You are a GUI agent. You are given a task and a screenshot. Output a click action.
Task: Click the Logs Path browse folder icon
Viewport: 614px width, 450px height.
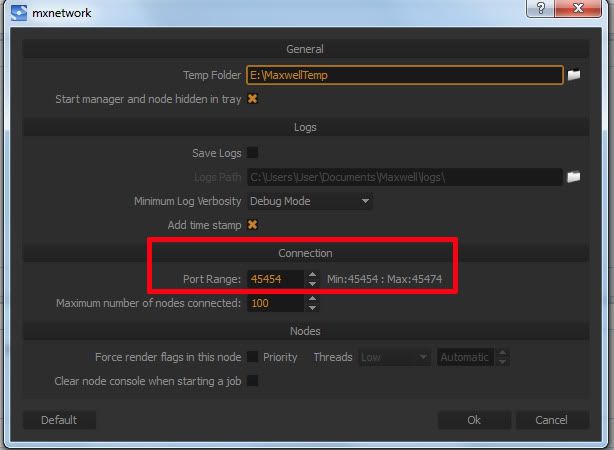[574, 177]
